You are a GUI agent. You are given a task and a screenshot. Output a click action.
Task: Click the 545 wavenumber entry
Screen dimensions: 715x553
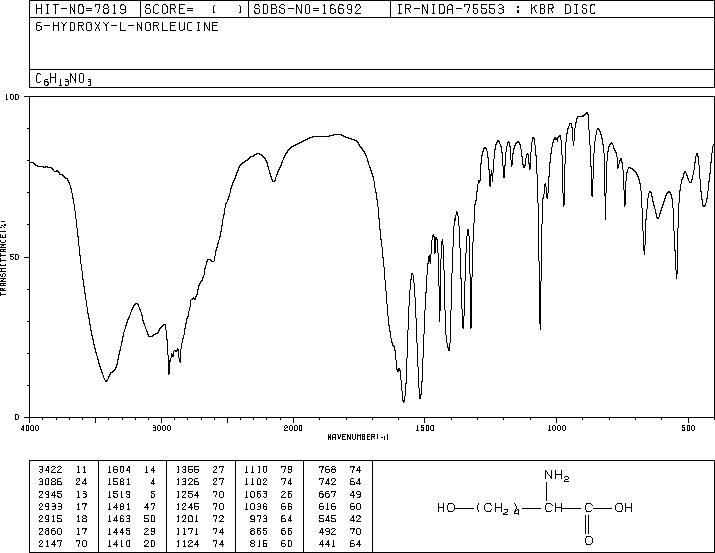(x=327, y=519)
